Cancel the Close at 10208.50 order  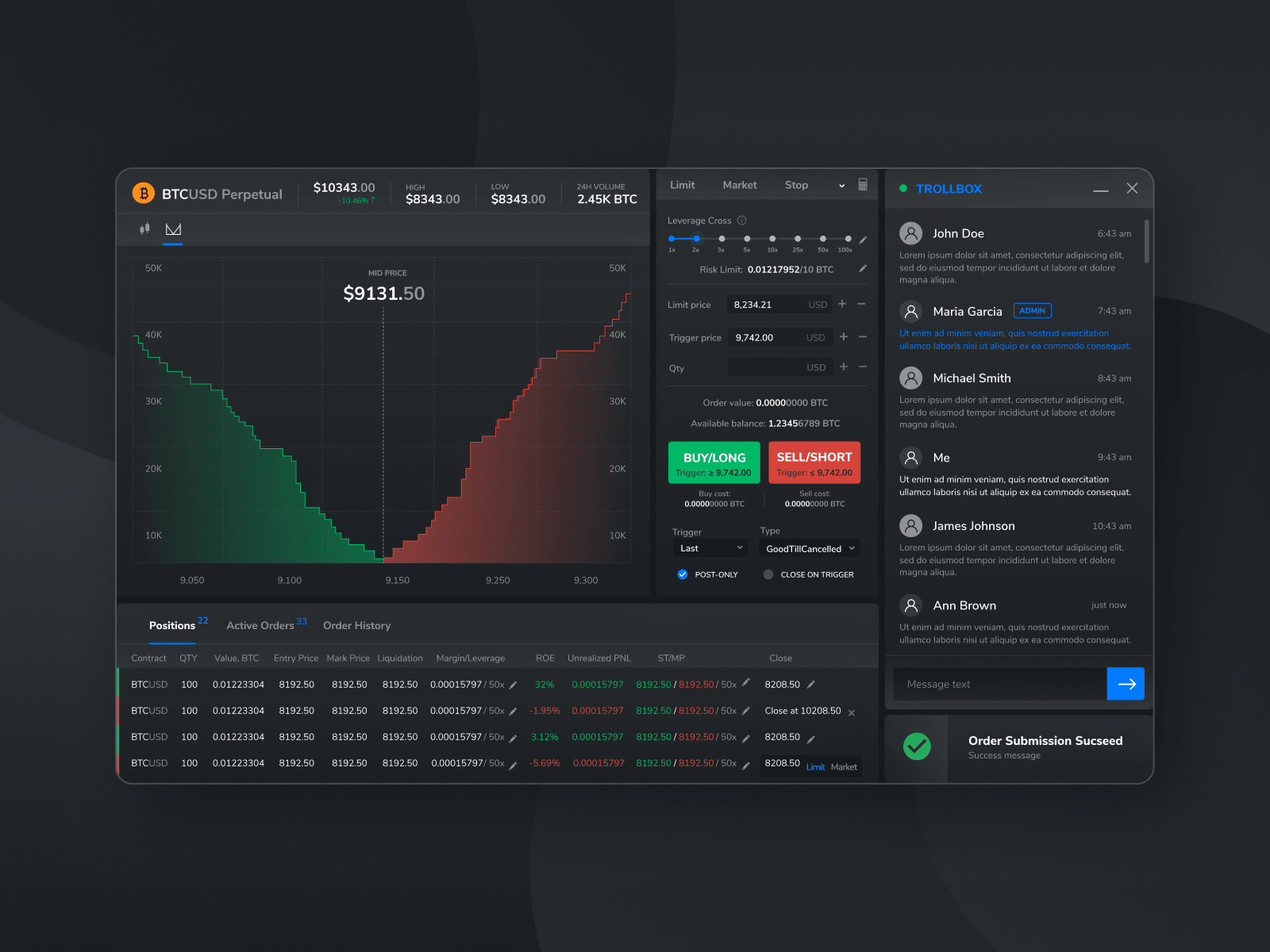point(852,712)
